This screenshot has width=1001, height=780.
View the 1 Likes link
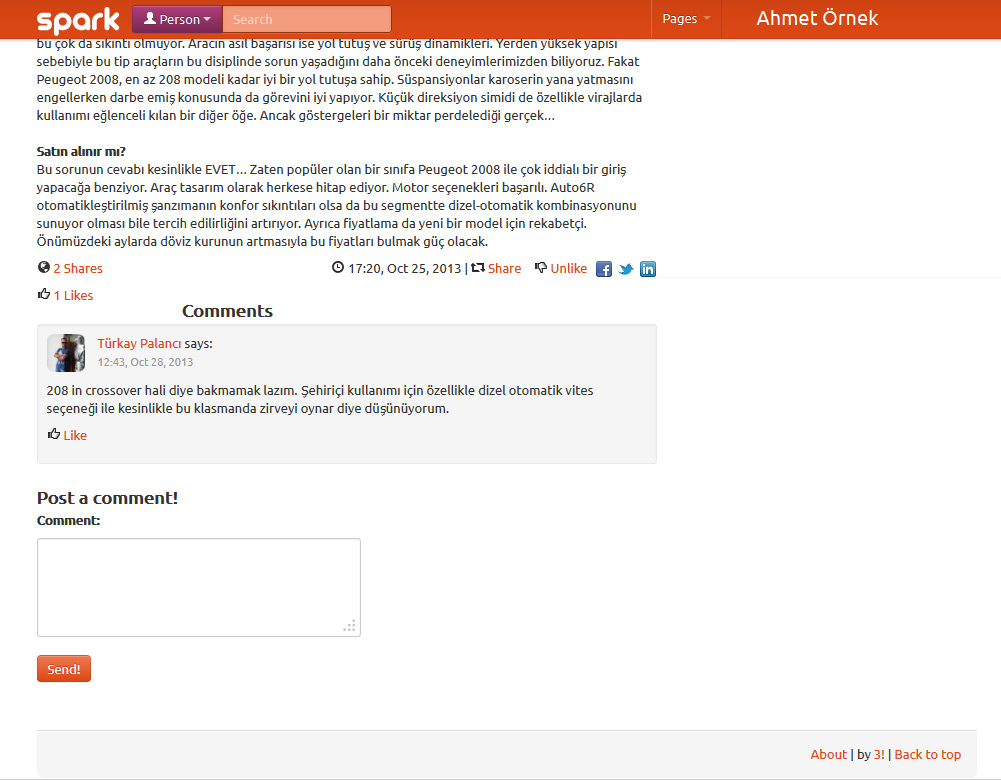73,295
